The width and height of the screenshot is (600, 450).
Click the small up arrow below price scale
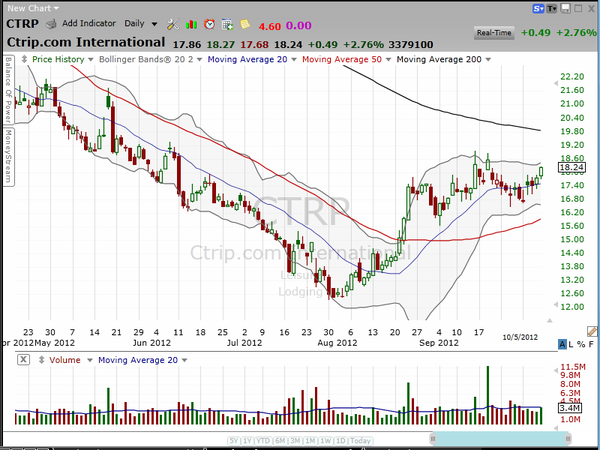[549, 320]
